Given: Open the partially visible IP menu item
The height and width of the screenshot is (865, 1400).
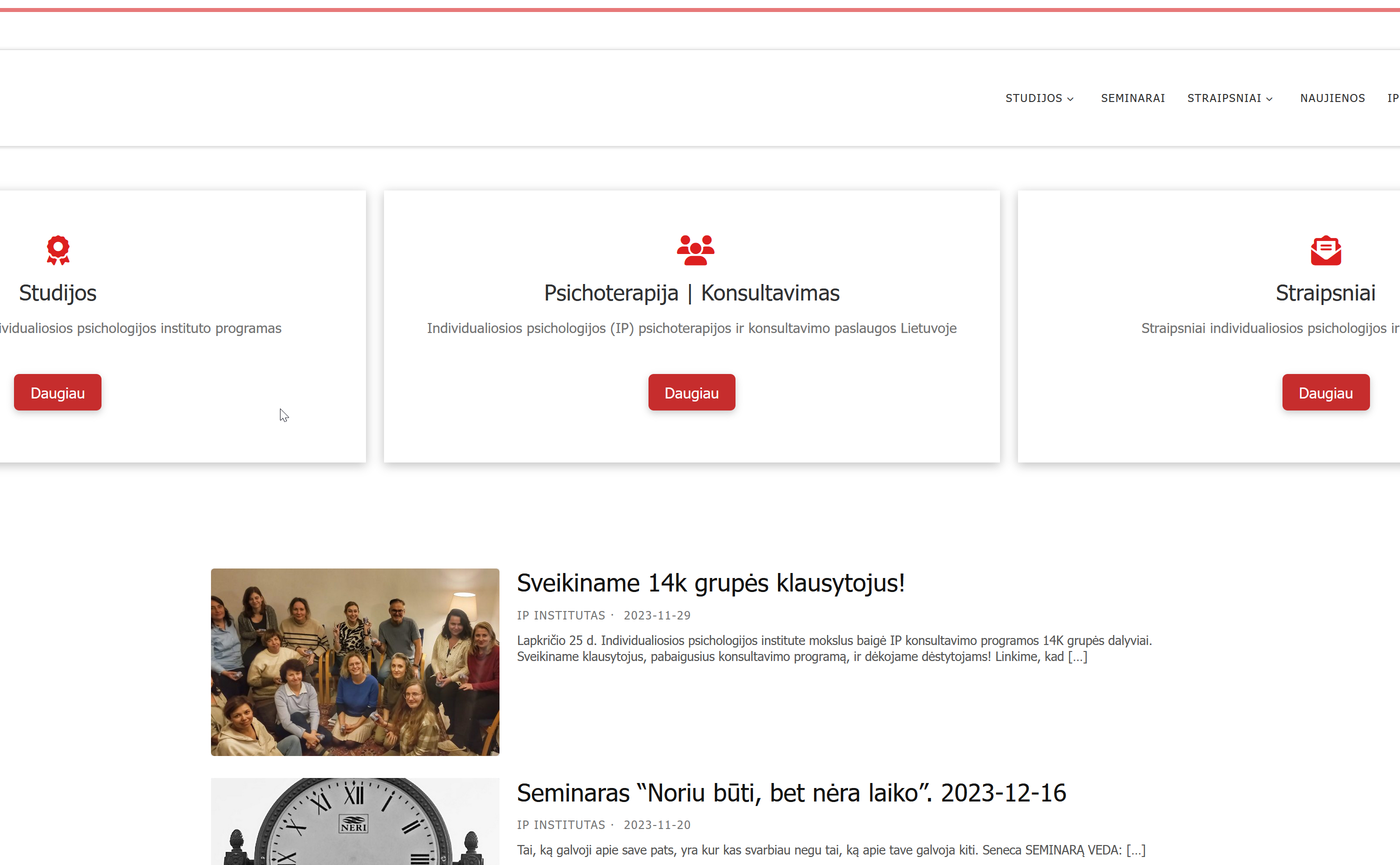Looking at the screenshot, I should (x=1393, y=98).
